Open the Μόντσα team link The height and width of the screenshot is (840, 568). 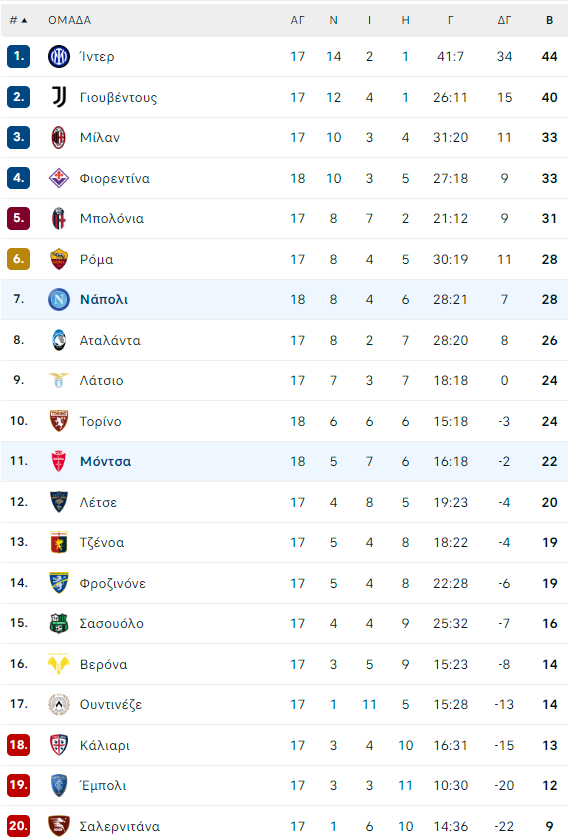[105, 461]
